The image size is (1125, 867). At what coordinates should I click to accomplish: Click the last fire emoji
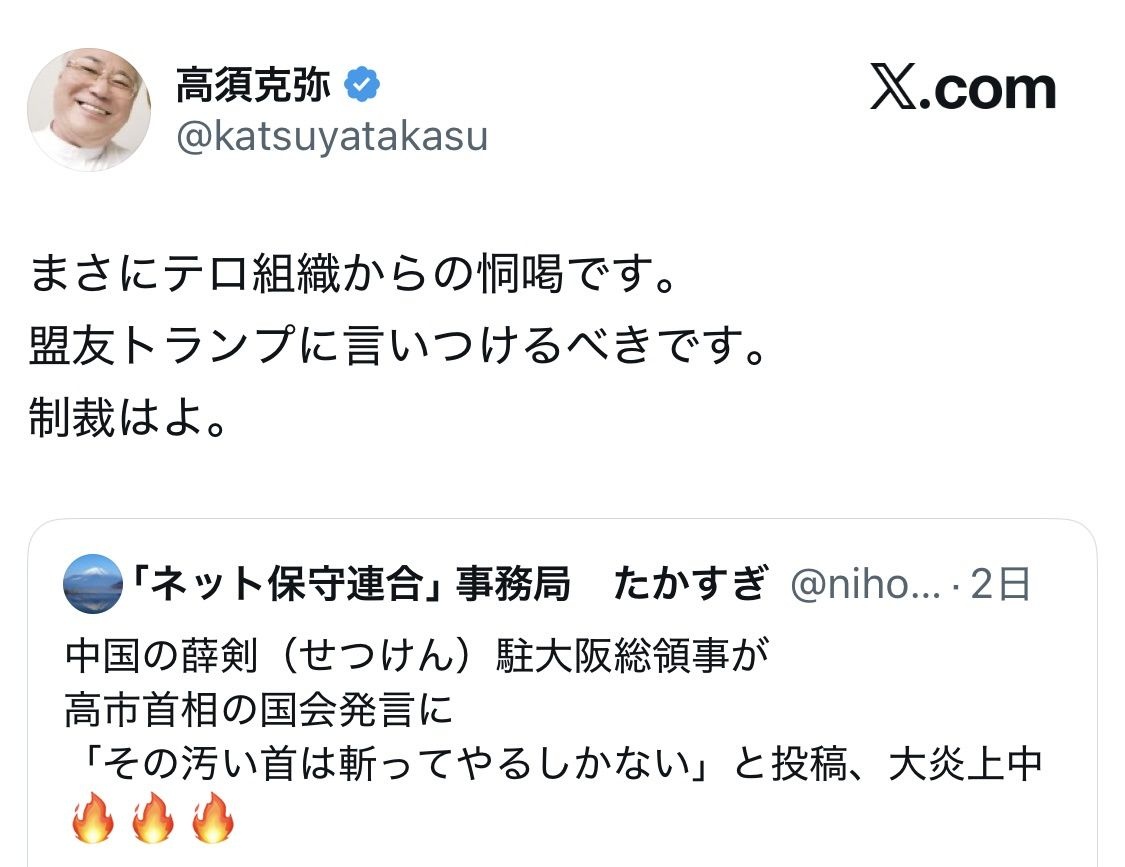click(x=212, y=820)
